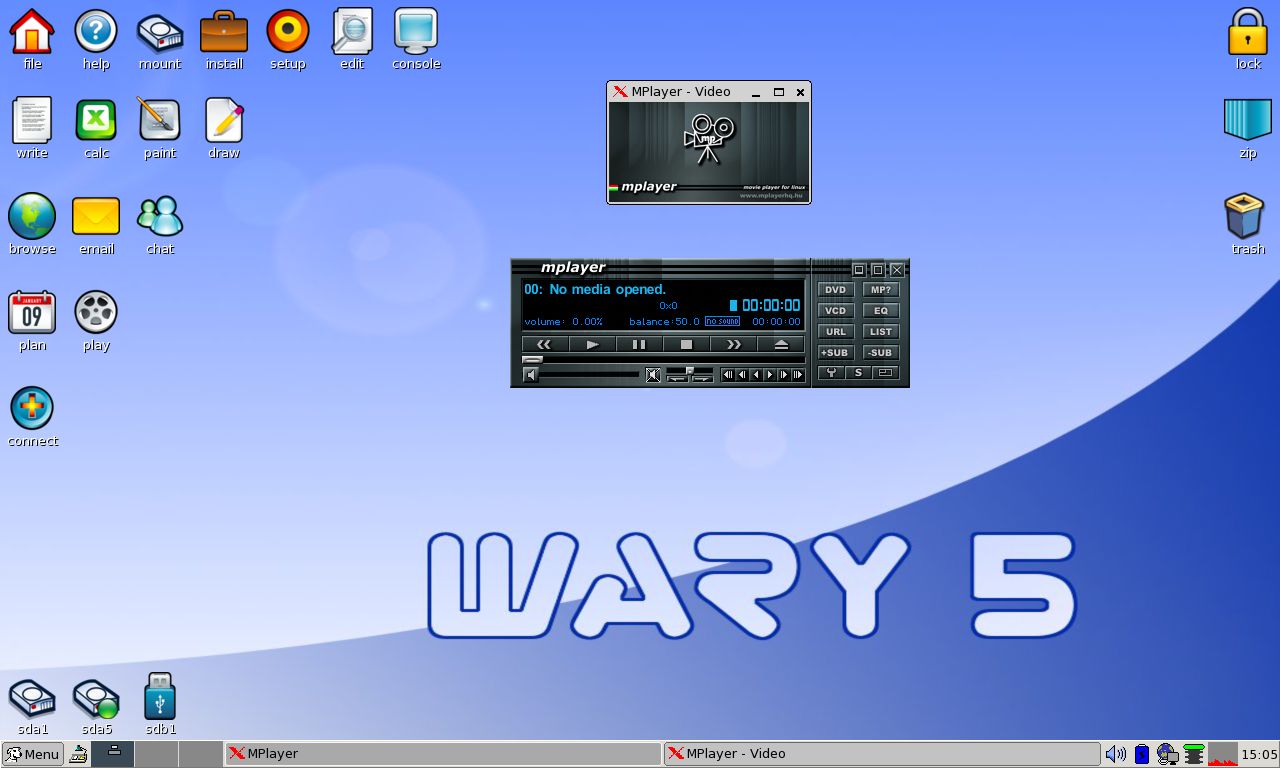Screen dimensions: 1280x768
Task: Click the balance-left arrow under balance slider
Action: 677,379
